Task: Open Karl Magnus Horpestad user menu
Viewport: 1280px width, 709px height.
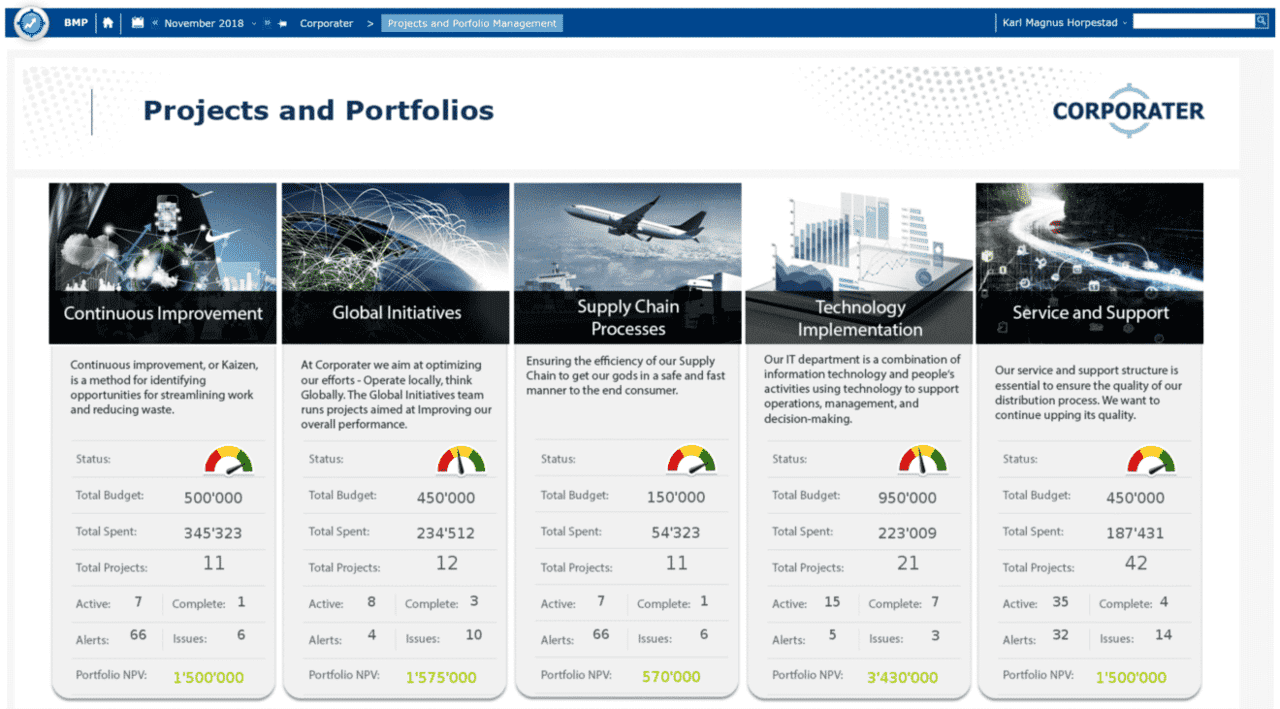Action: click(1064, 23)
